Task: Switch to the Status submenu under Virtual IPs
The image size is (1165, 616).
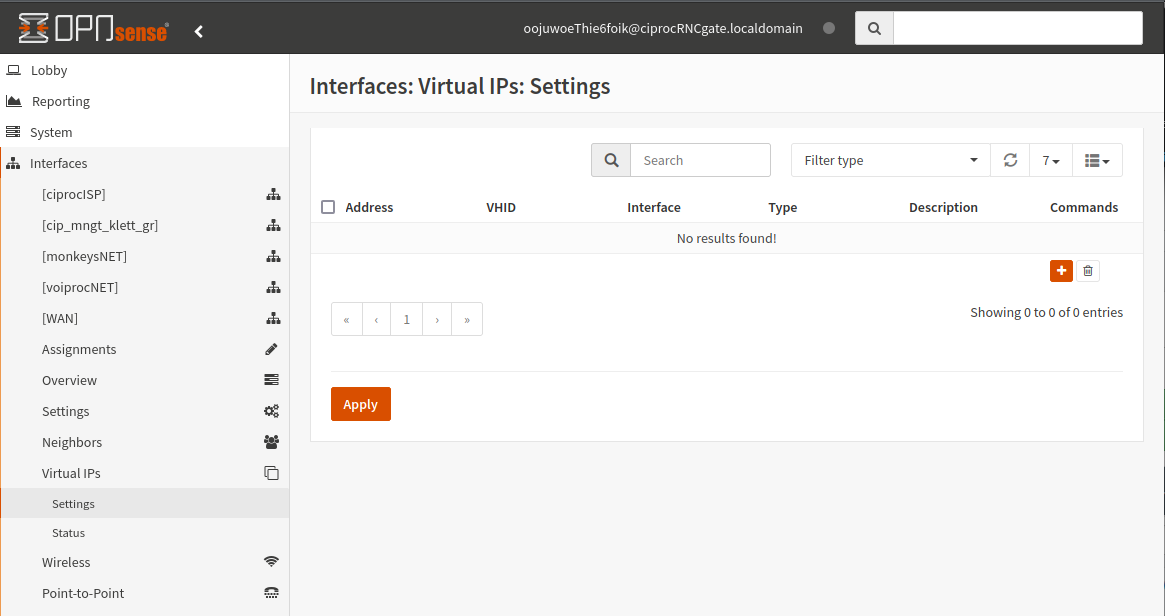Action: (x=68, y=532)
